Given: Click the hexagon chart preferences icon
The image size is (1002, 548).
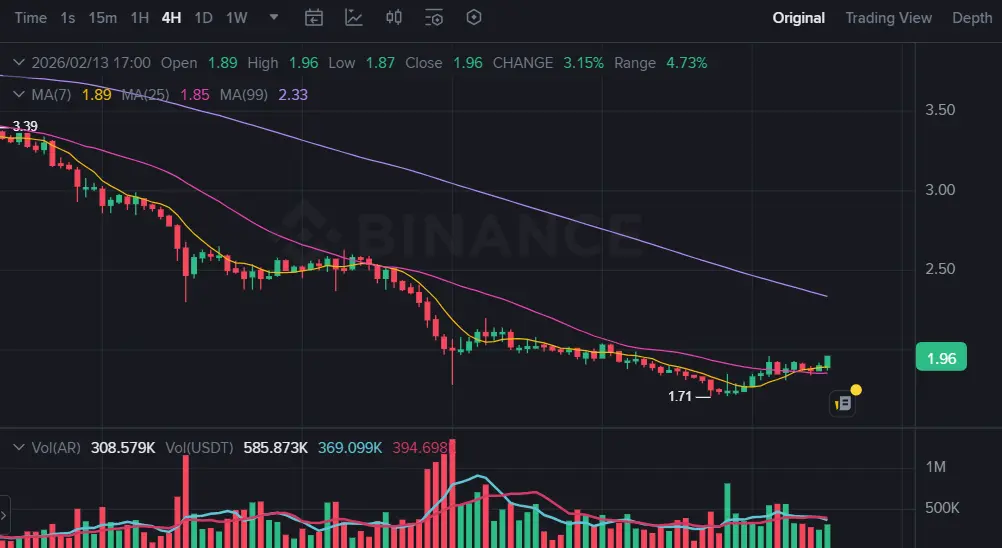Looking at the screenshot, I should (474, 17).
